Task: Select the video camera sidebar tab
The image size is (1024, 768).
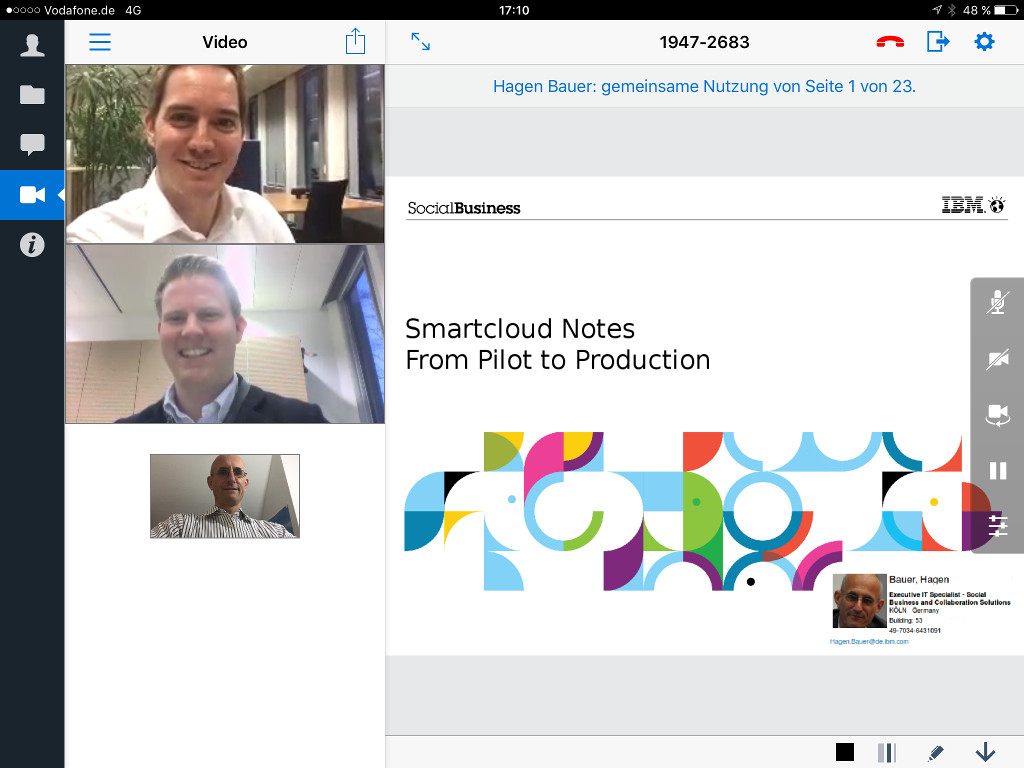Action: (x=32, y=195)
